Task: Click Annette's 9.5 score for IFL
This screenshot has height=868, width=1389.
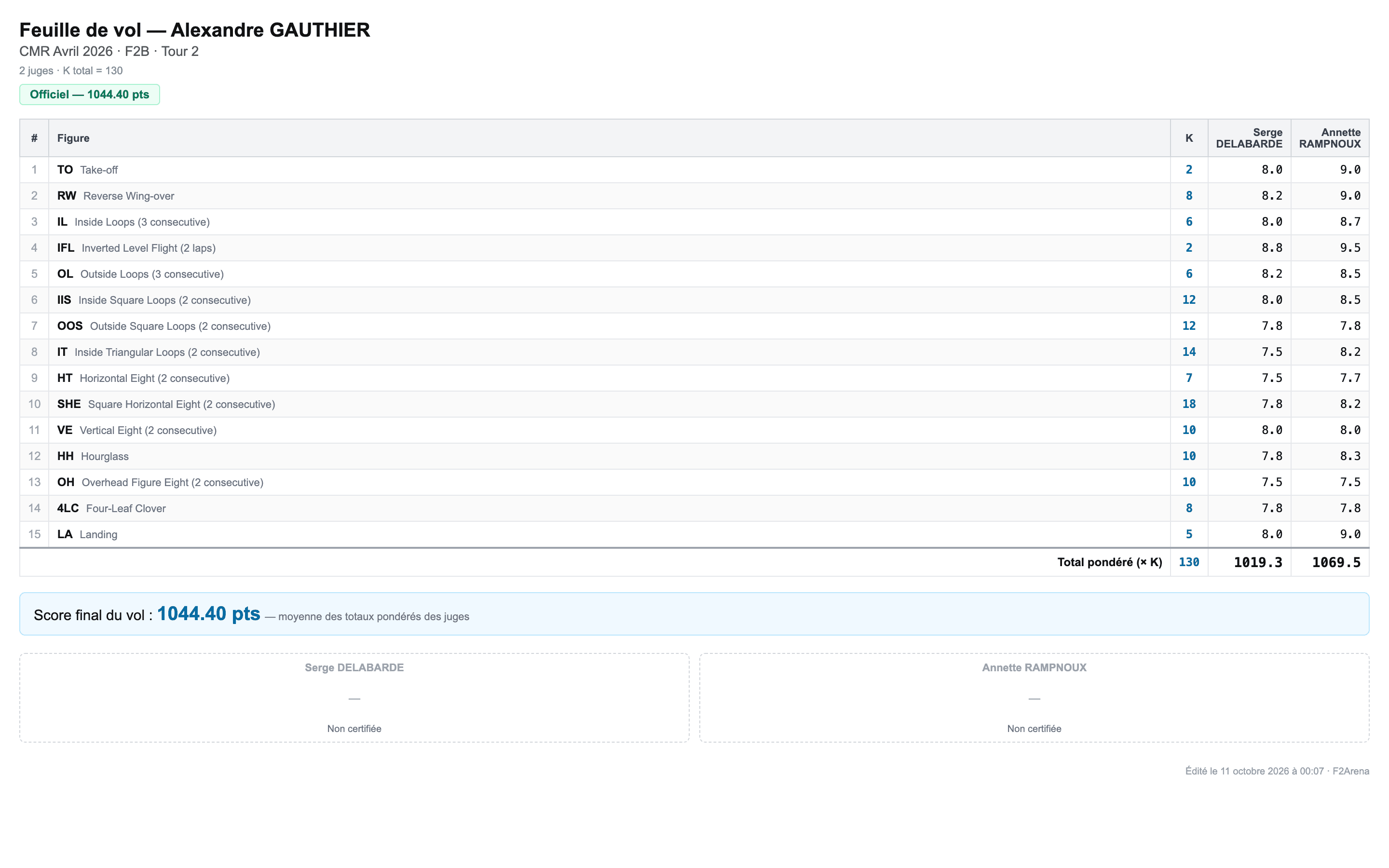Action: pos(1350,248)
